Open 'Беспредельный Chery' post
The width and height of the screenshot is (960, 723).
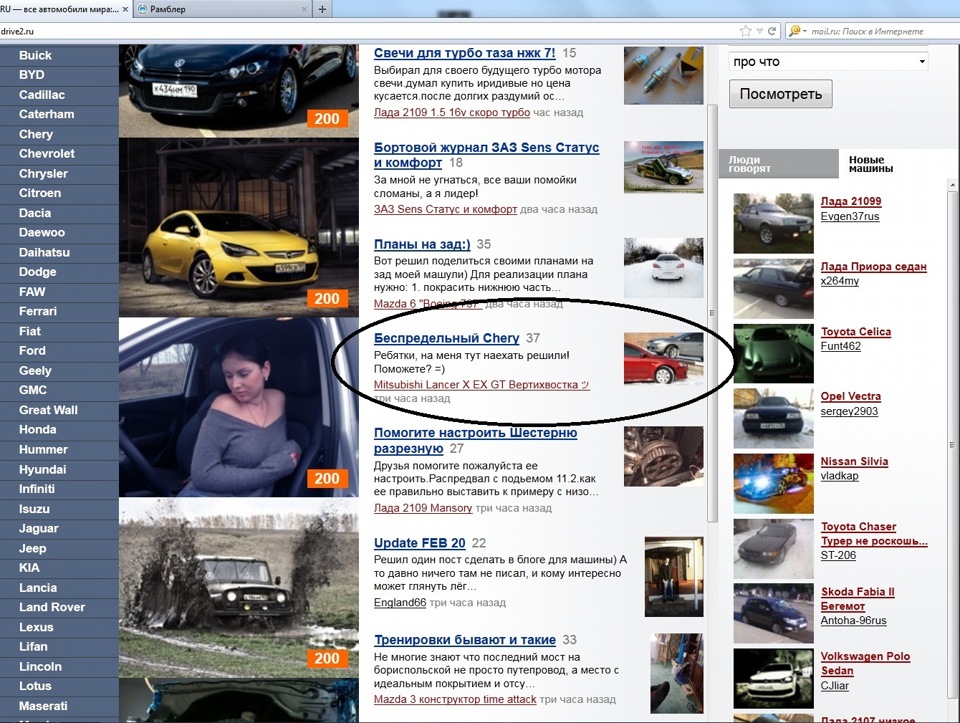tap(446, 338)
